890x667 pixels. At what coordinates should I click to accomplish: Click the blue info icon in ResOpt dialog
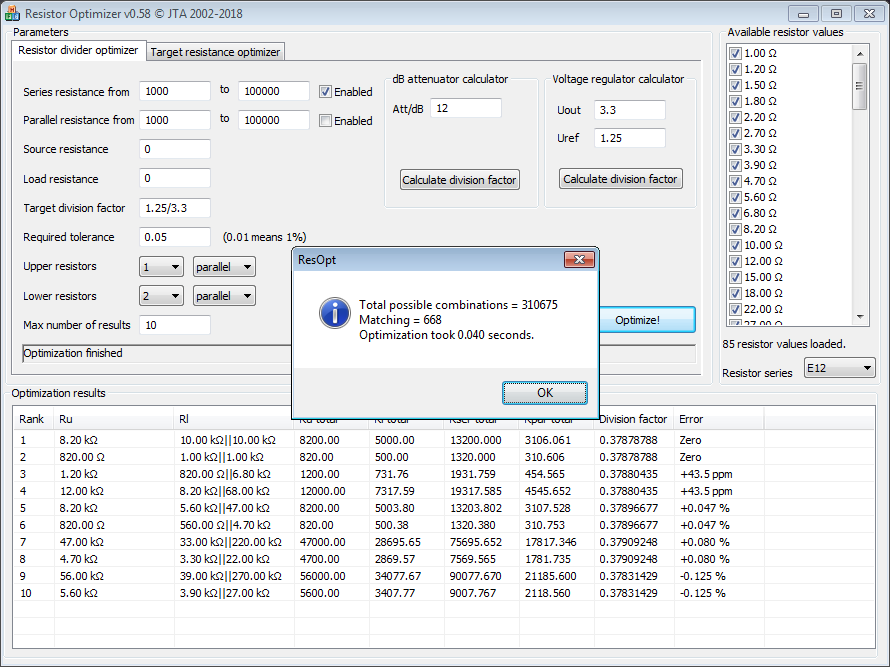tap(333, 312)
